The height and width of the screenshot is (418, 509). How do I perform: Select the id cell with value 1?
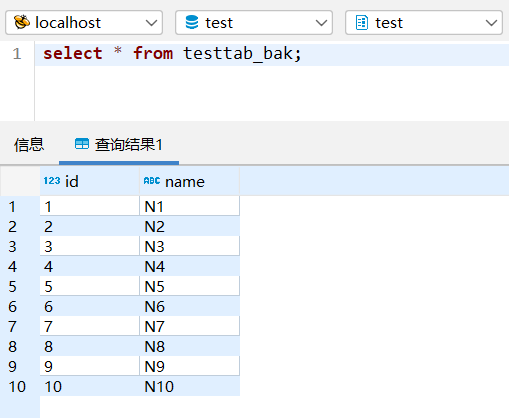click(x=90, y=206)
